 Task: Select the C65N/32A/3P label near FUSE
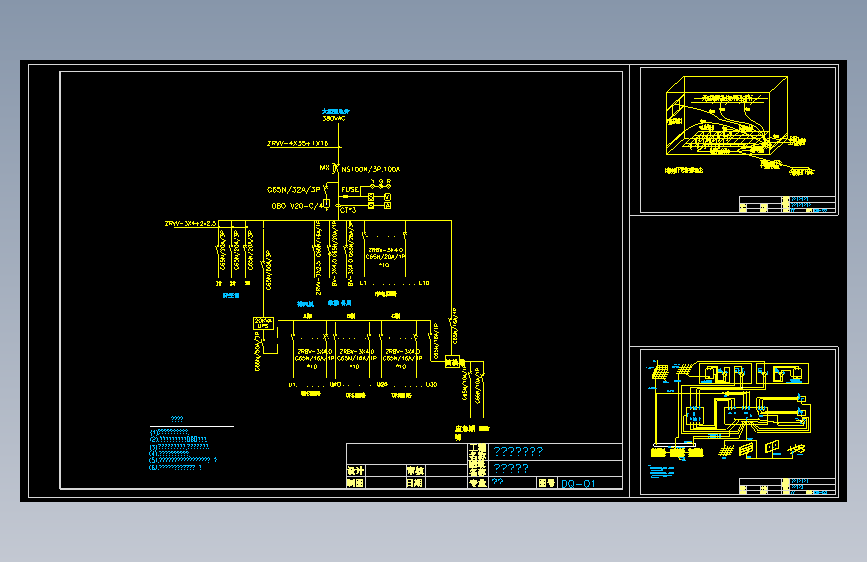click(294, 190)
